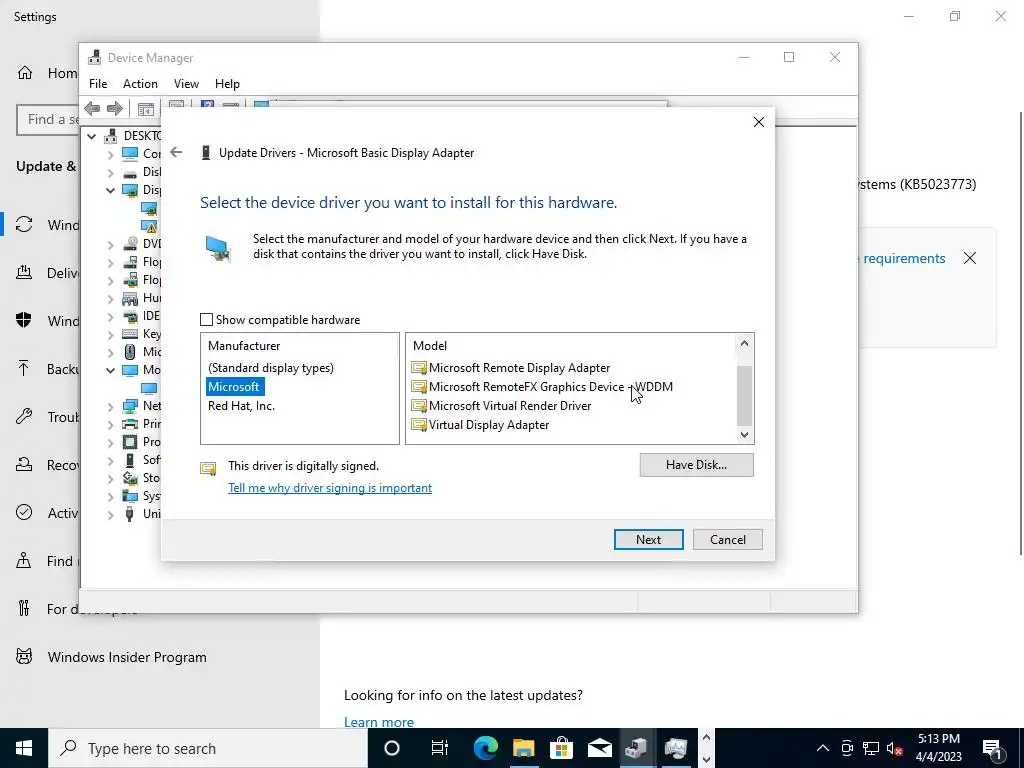The width and height of the screenshot is (1024, 768).
Task: Open View menu in Device Manager
Action: click(x=186, y=84)
